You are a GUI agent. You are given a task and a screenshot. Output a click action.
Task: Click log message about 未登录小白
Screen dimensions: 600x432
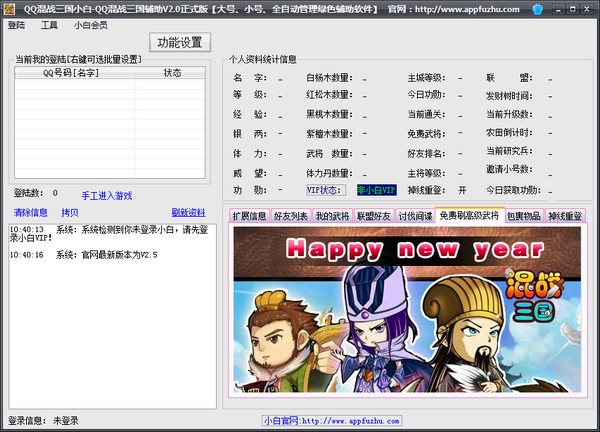point(109,233)
